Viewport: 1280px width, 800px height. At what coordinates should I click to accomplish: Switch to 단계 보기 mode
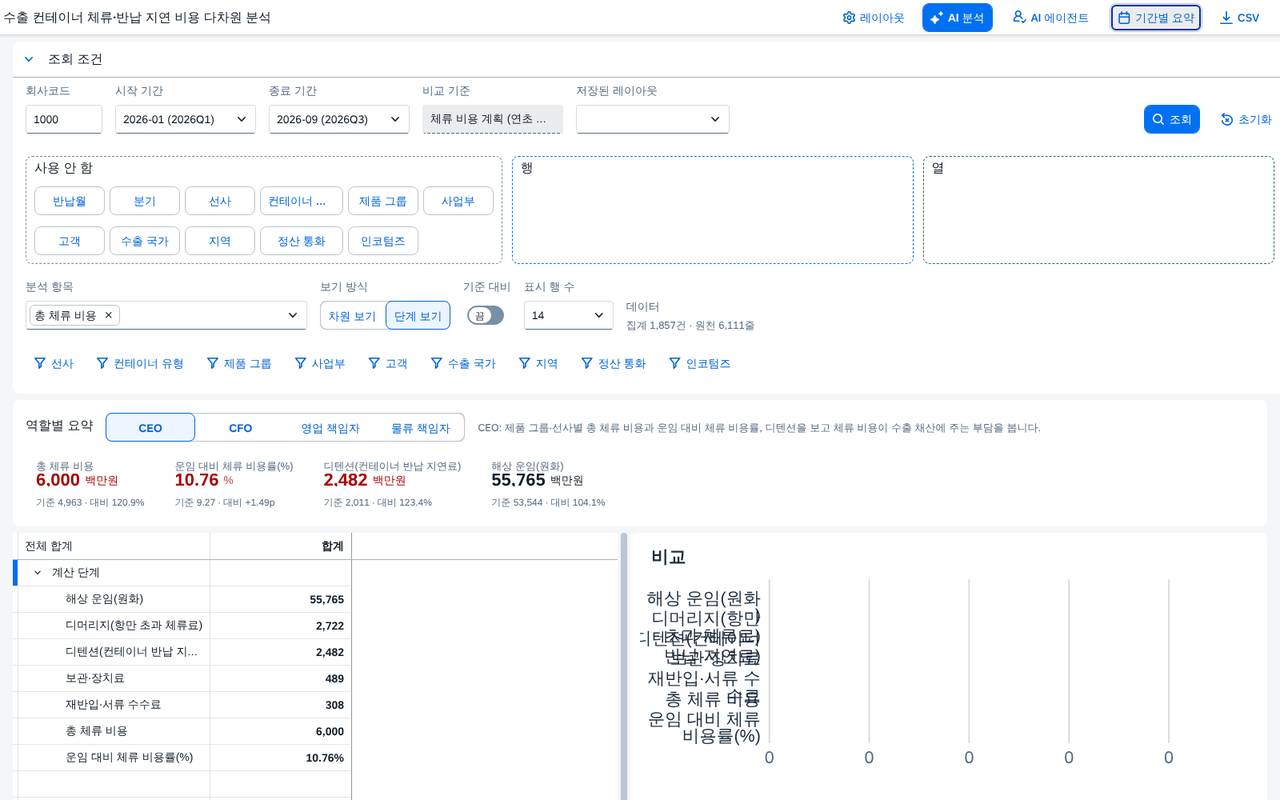(x=418, y=316)
